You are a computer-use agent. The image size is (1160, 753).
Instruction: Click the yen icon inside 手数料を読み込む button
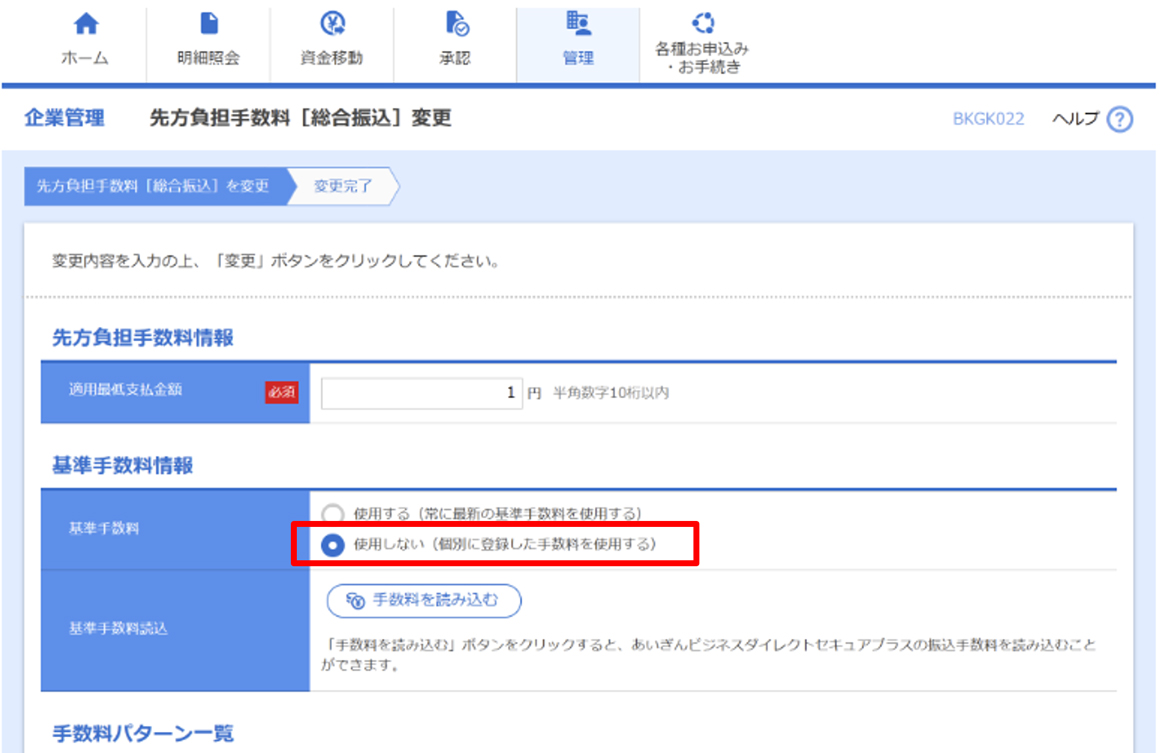[356, 601]
